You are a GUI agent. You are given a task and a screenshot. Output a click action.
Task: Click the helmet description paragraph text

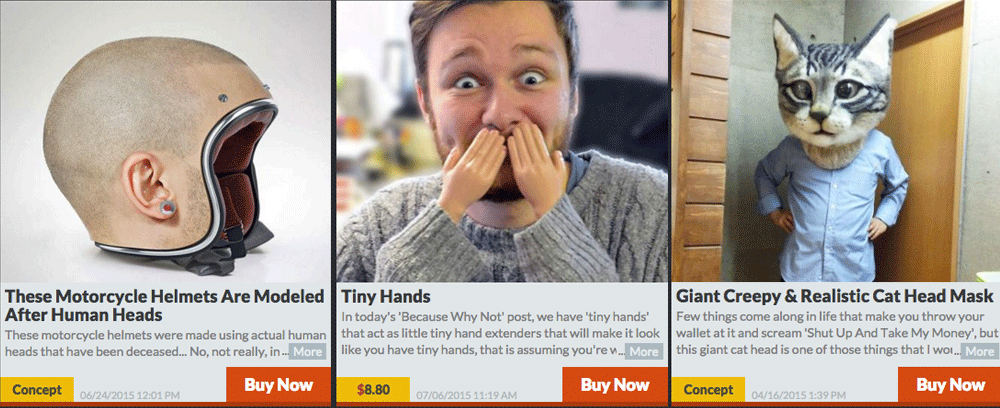pyautogui.click(x=165, y=343)
